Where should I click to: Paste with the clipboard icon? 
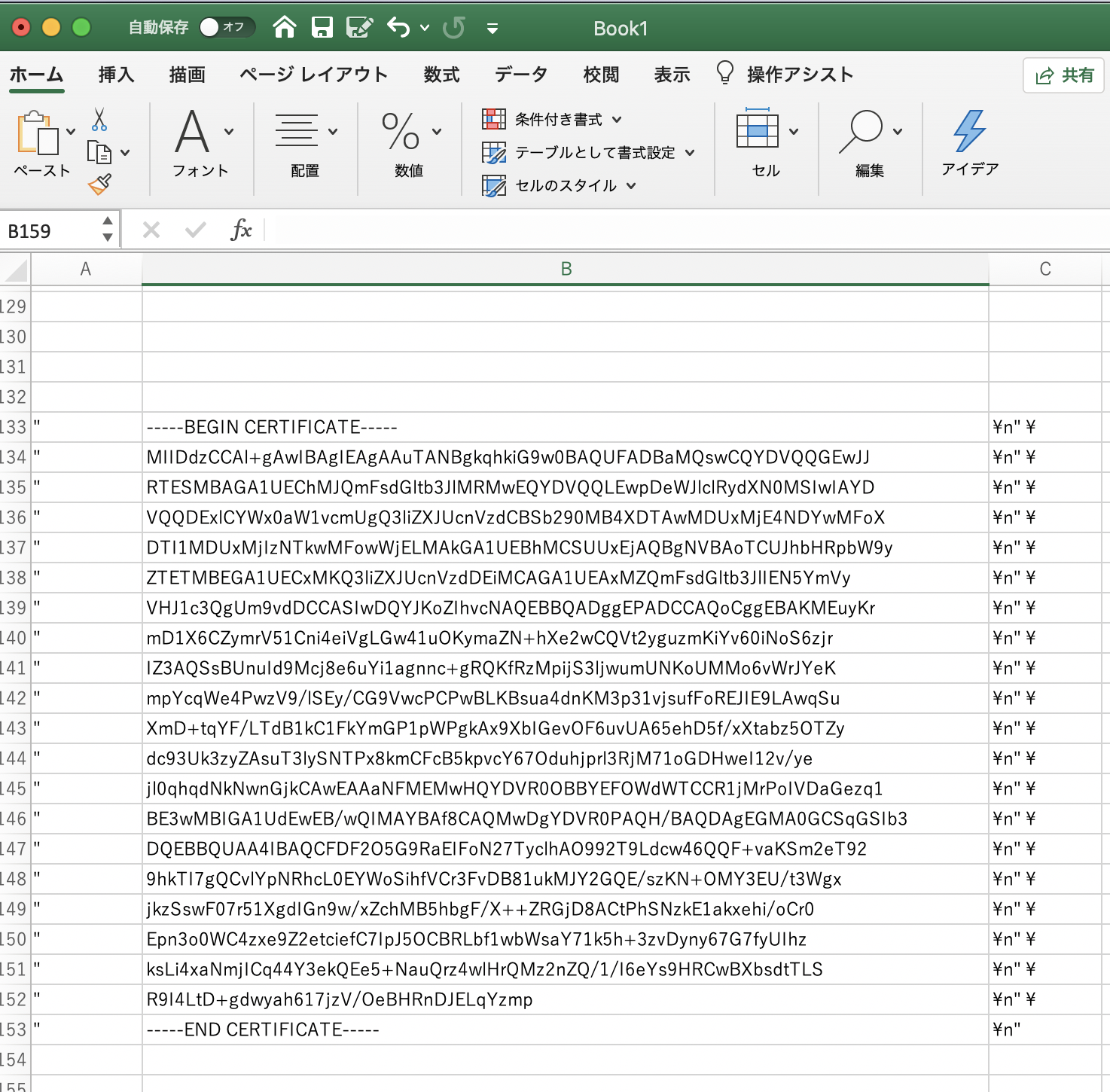[38, 134]
